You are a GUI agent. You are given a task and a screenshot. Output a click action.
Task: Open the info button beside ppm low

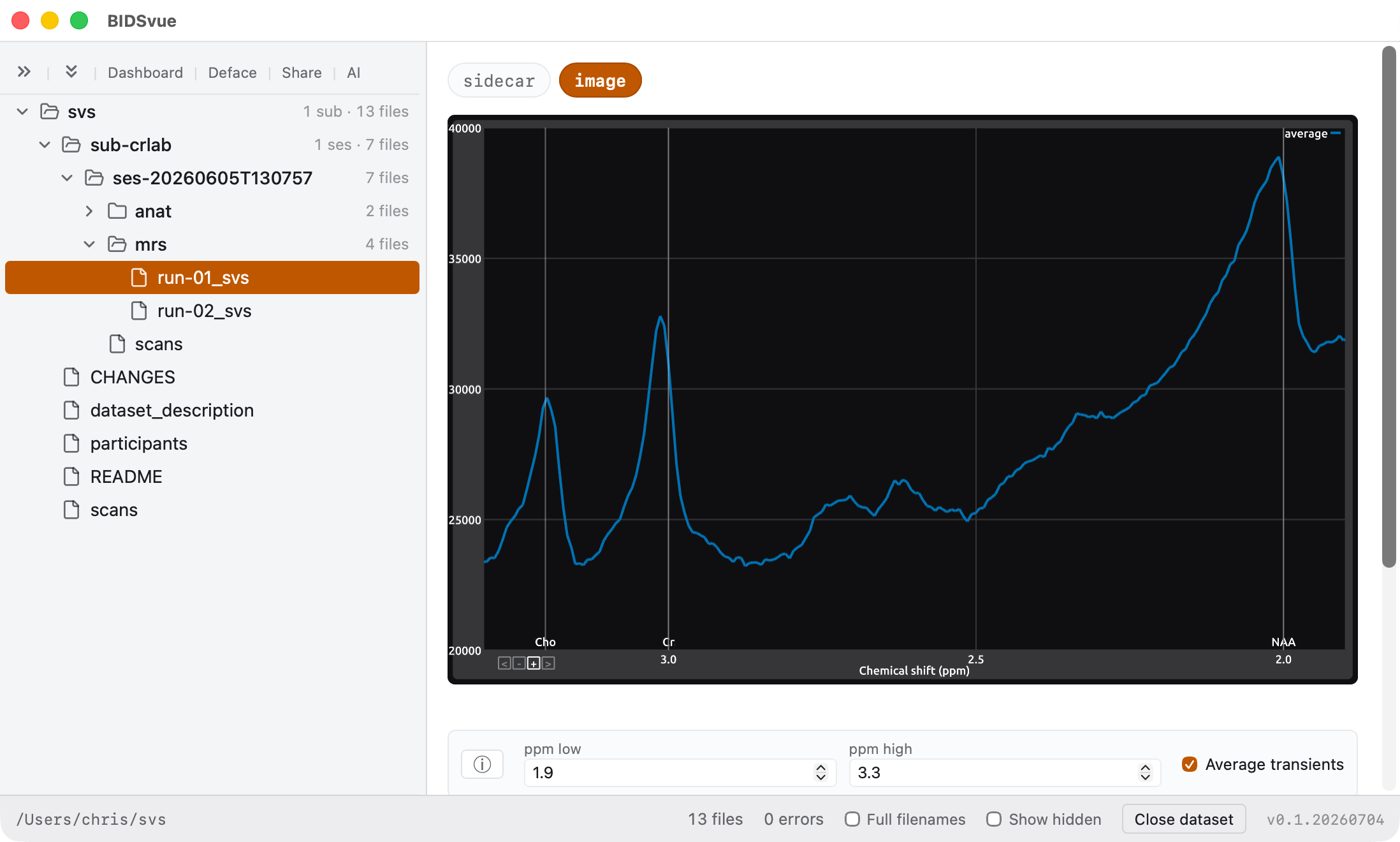(482, 764)
